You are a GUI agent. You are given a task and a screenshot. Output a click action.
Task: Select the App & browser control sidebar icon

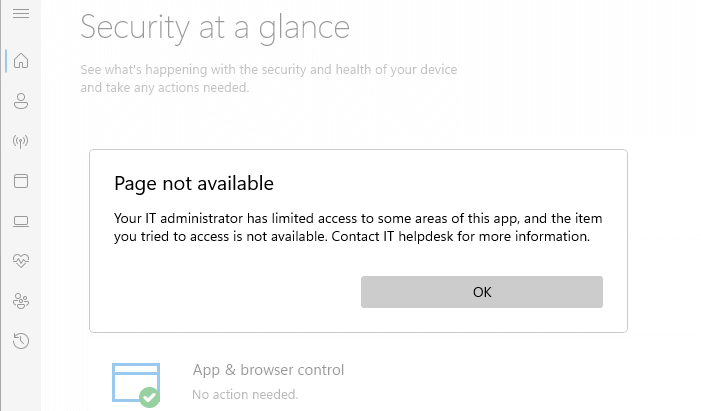(x=21, y=181)
